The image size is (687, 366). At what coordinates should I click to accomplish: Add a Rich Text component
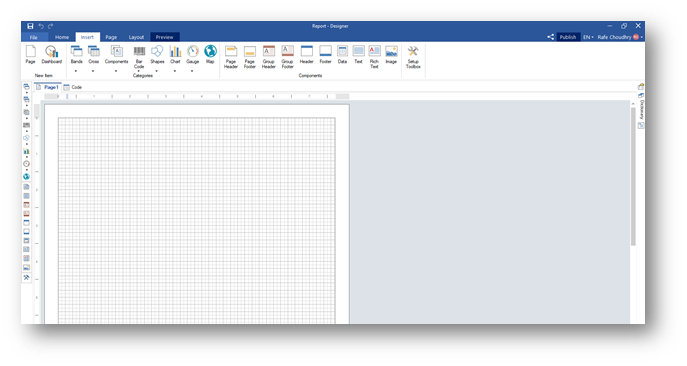coord(374,57)
